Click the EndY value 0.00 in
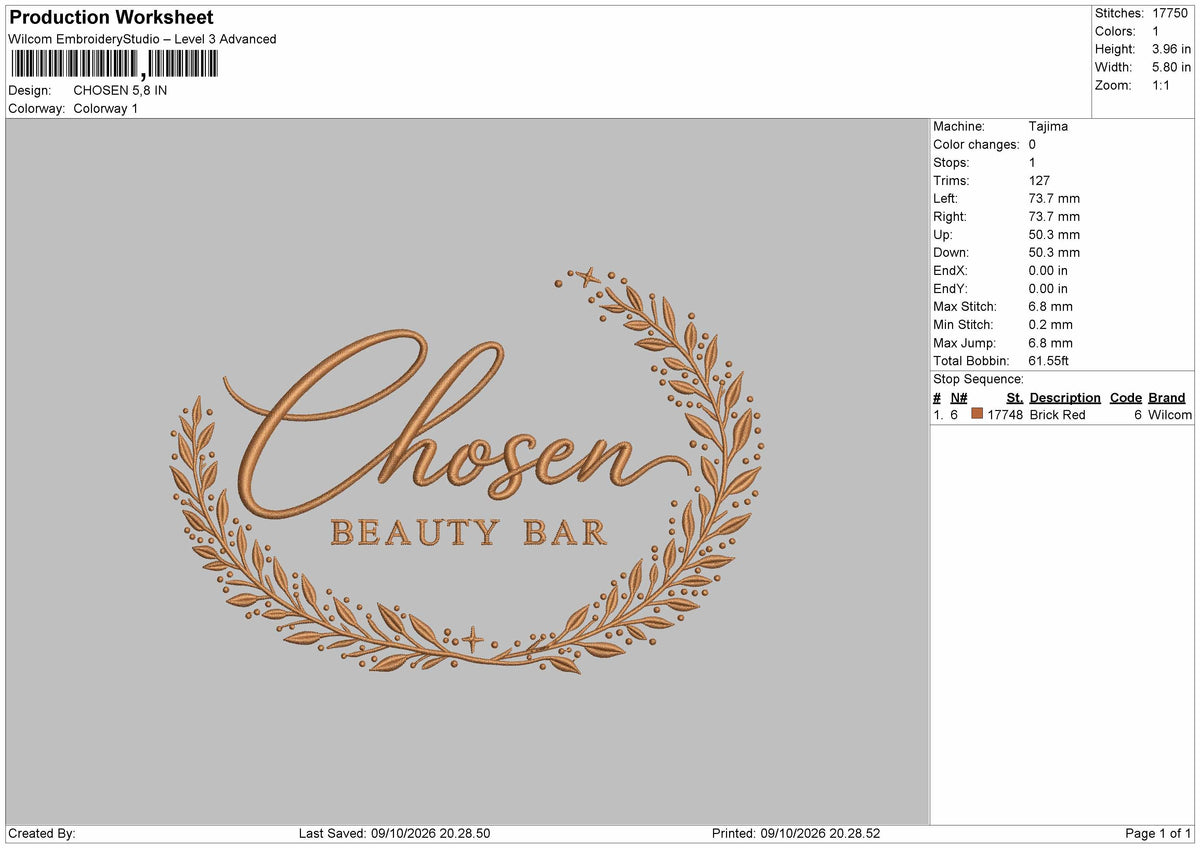 [x=1048, y=288]
